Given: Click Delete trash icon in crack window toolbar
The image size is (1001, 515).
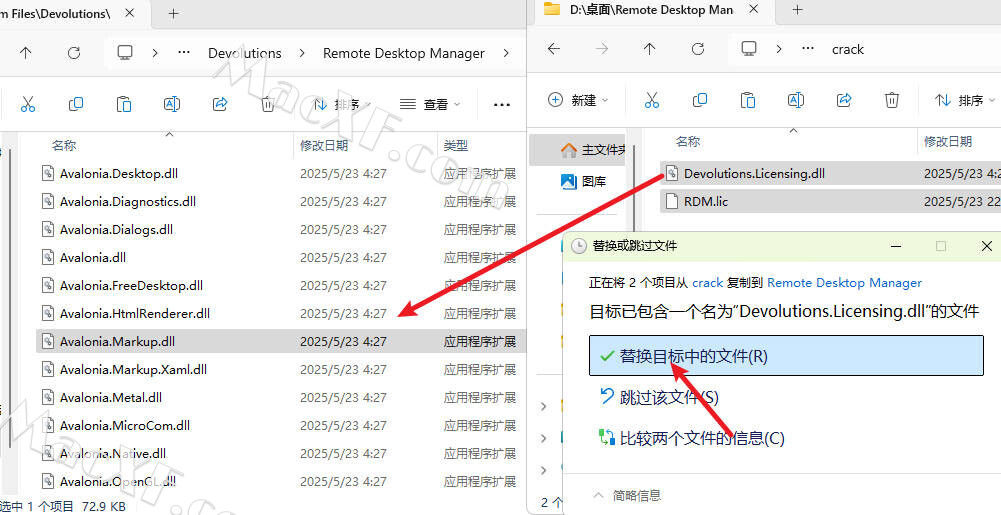Looking at the screenshot, I should (892, 100).
